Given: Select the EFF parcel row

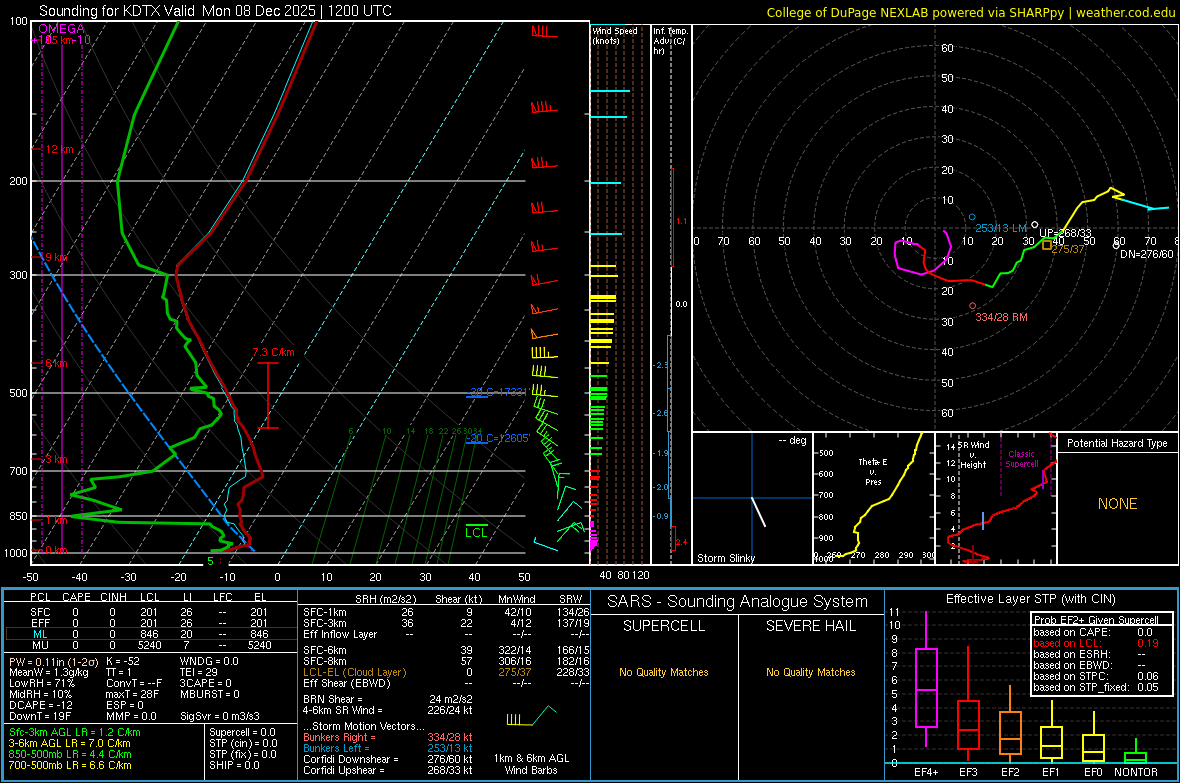Looking at the screenshot, I should 150,623.
